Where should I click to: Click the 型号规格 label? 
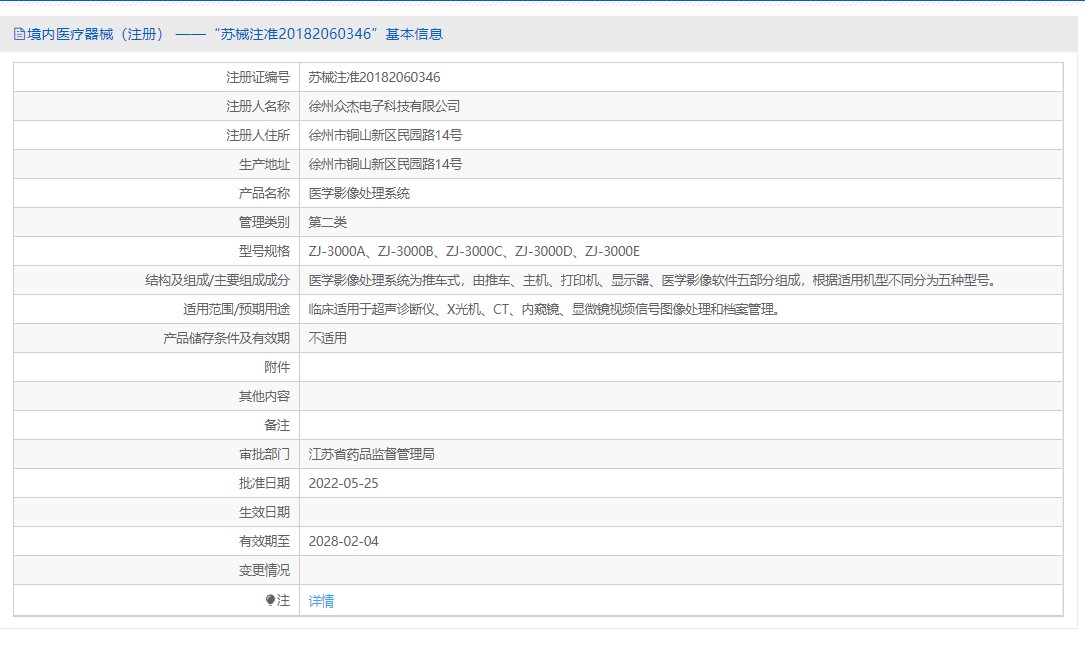pos(264,252)
